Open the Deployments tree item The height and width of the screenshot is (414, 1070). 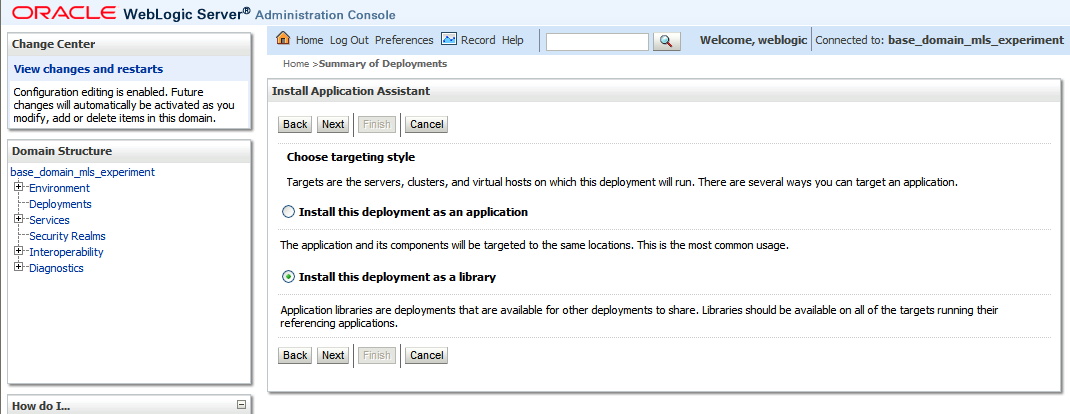tap(60, 204)
